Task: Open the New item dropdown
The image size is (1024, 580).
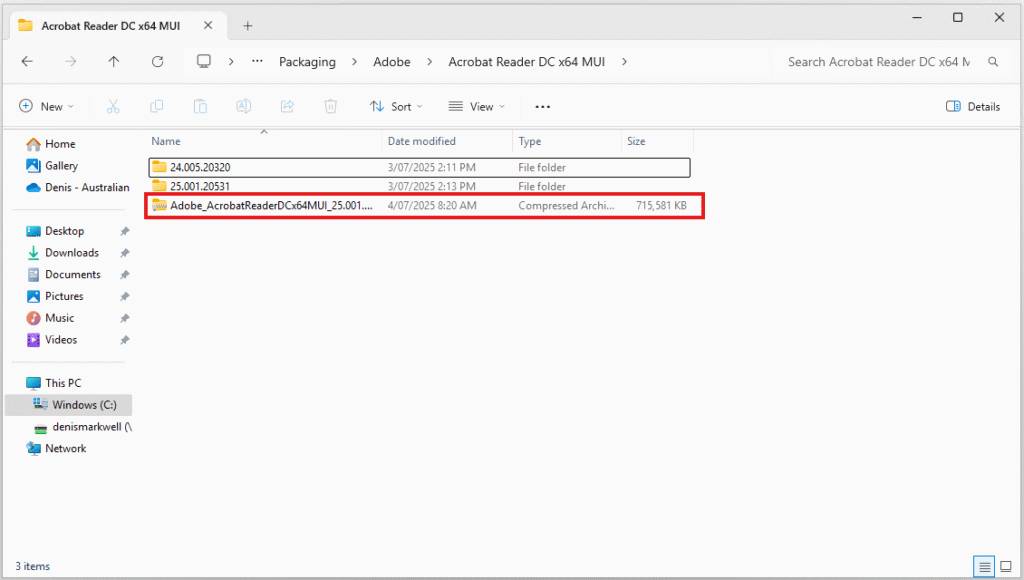Action: point(46,106)
